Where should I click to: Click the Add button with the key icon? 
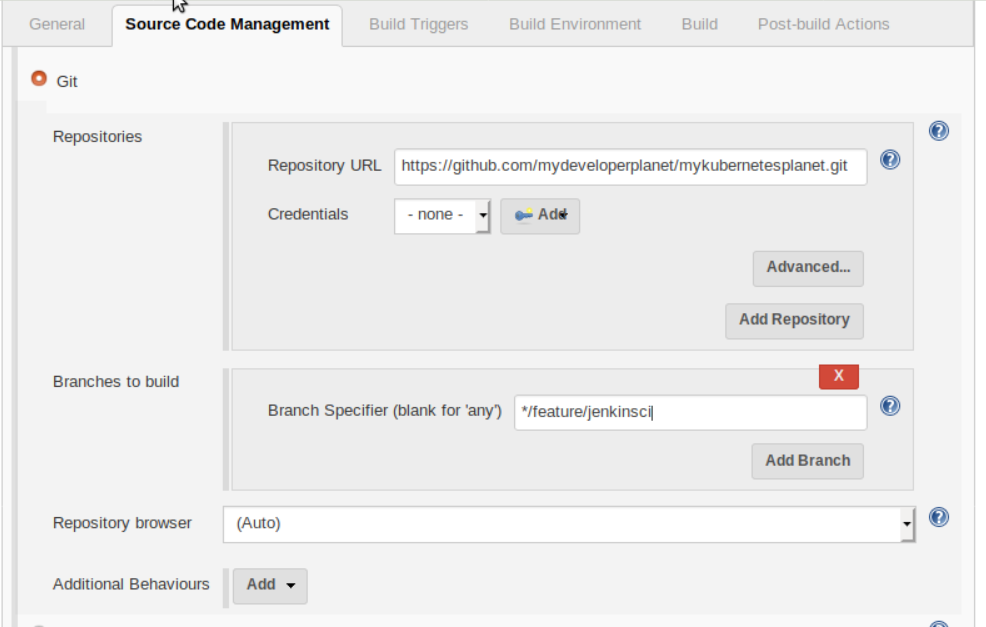(x=539, y=215)
